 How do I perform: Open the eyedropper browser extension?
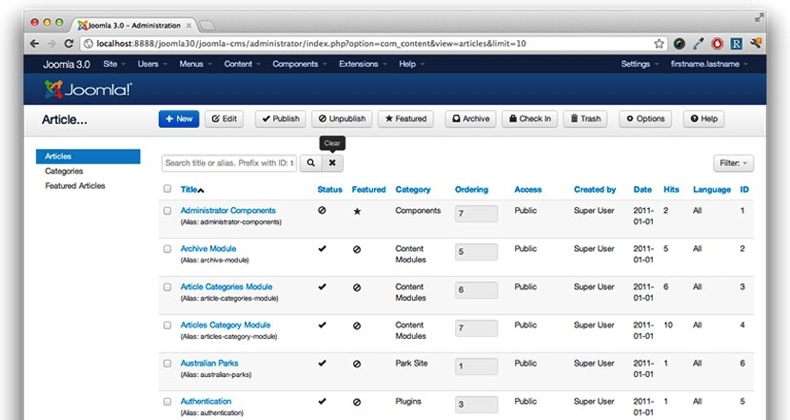(698, 44)
